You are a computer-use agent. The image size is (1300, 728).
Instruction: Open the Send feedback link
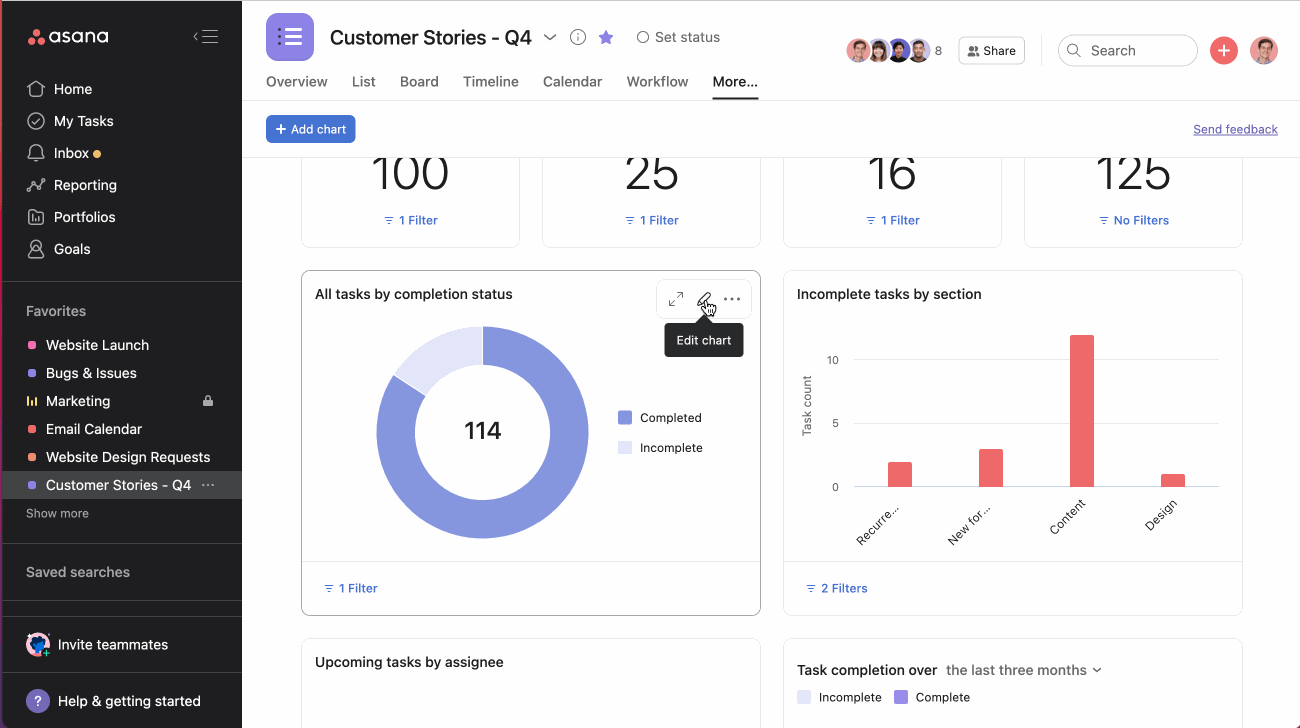click(1235, 129)
